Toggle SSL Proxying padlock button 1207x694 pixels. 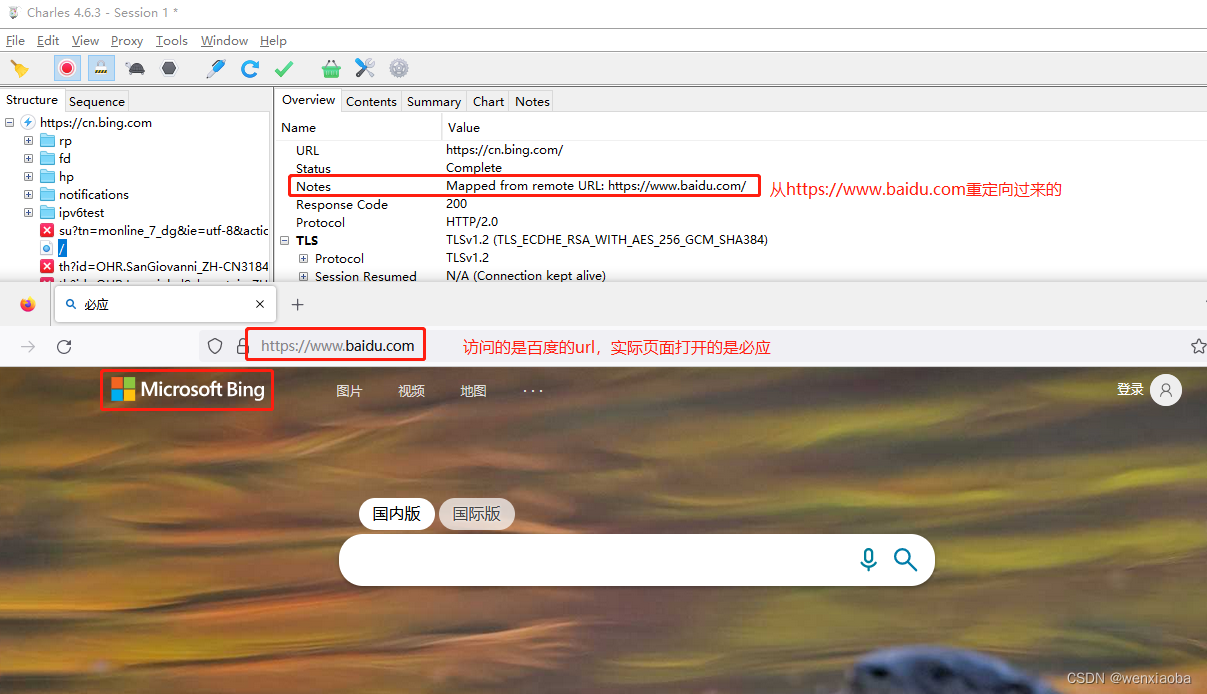coord(100,68)
